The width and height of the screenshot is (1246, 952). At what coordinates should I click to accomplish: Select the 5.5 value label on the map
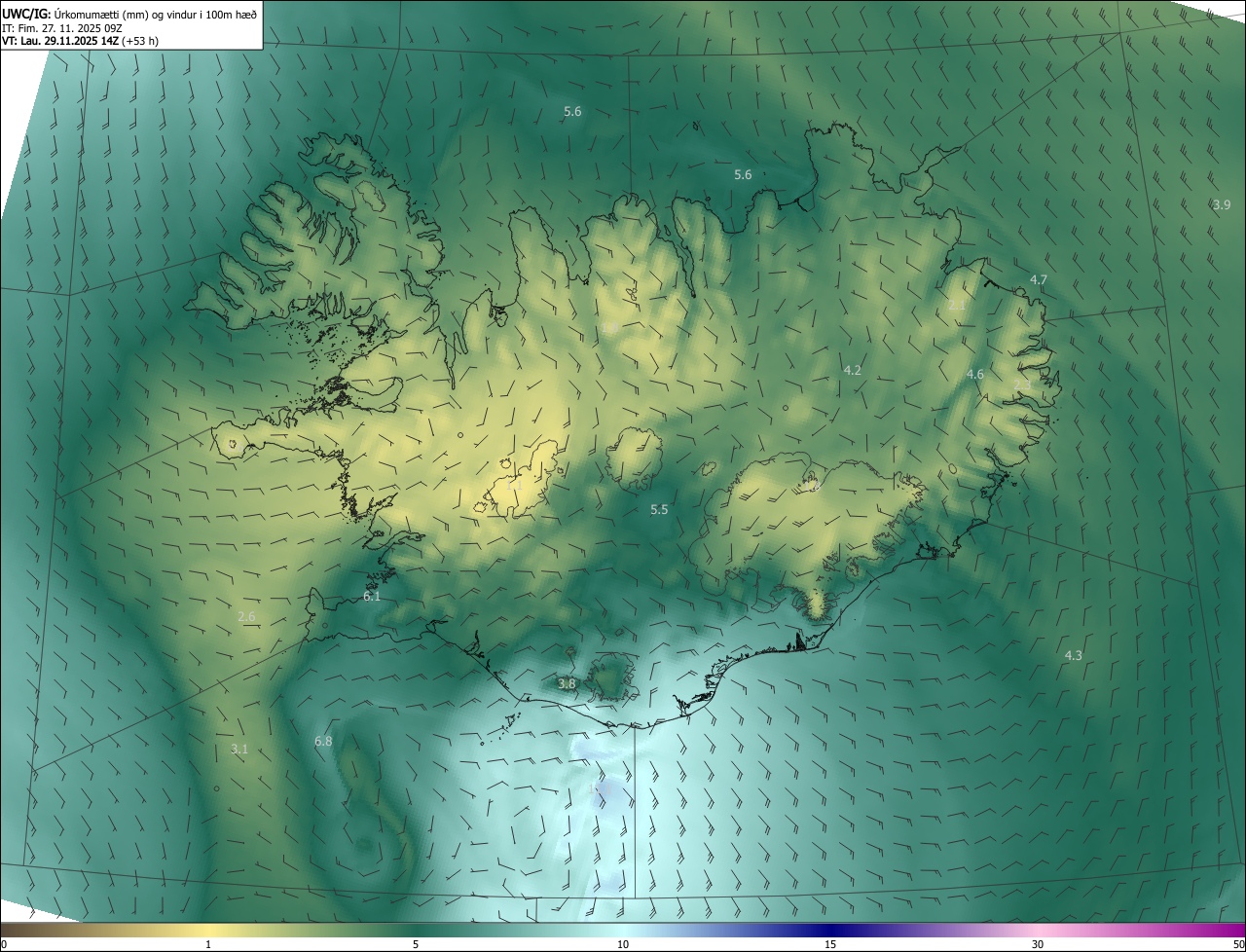tap(659, 510)
